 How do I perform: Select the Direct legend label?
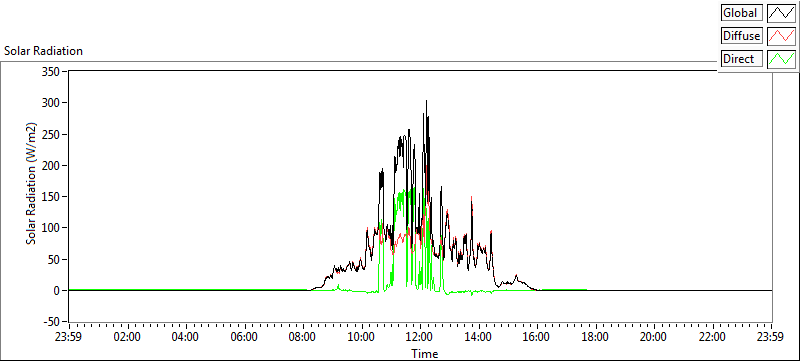click(741, 59)
